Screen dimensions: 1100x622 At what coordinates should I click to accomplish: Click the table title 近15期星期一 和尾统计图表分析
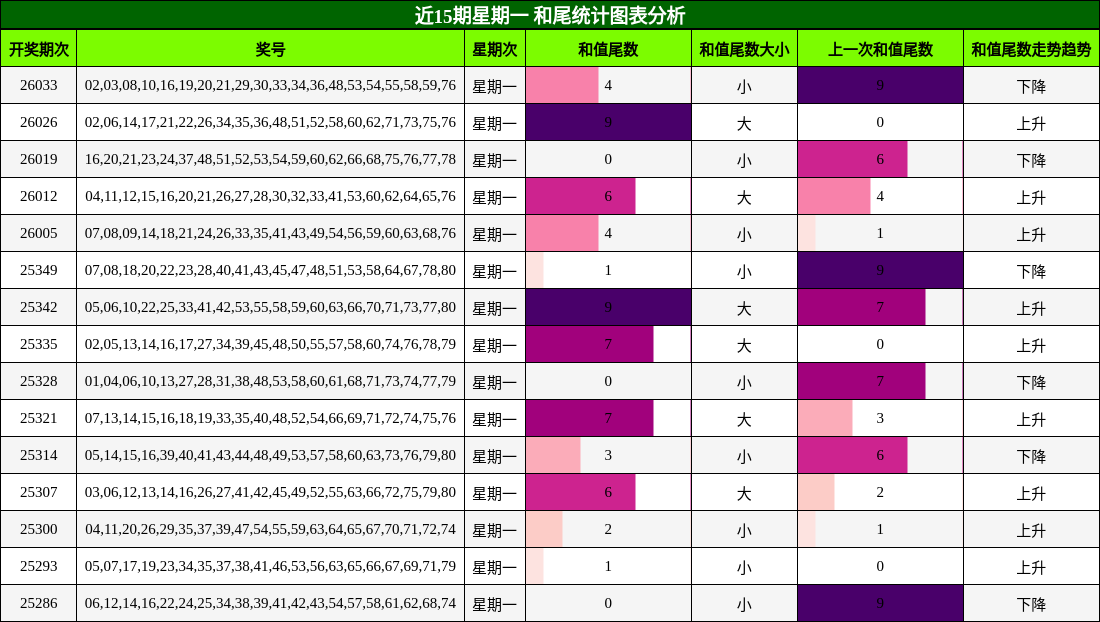pyautogui.click(x=550, y=15)
